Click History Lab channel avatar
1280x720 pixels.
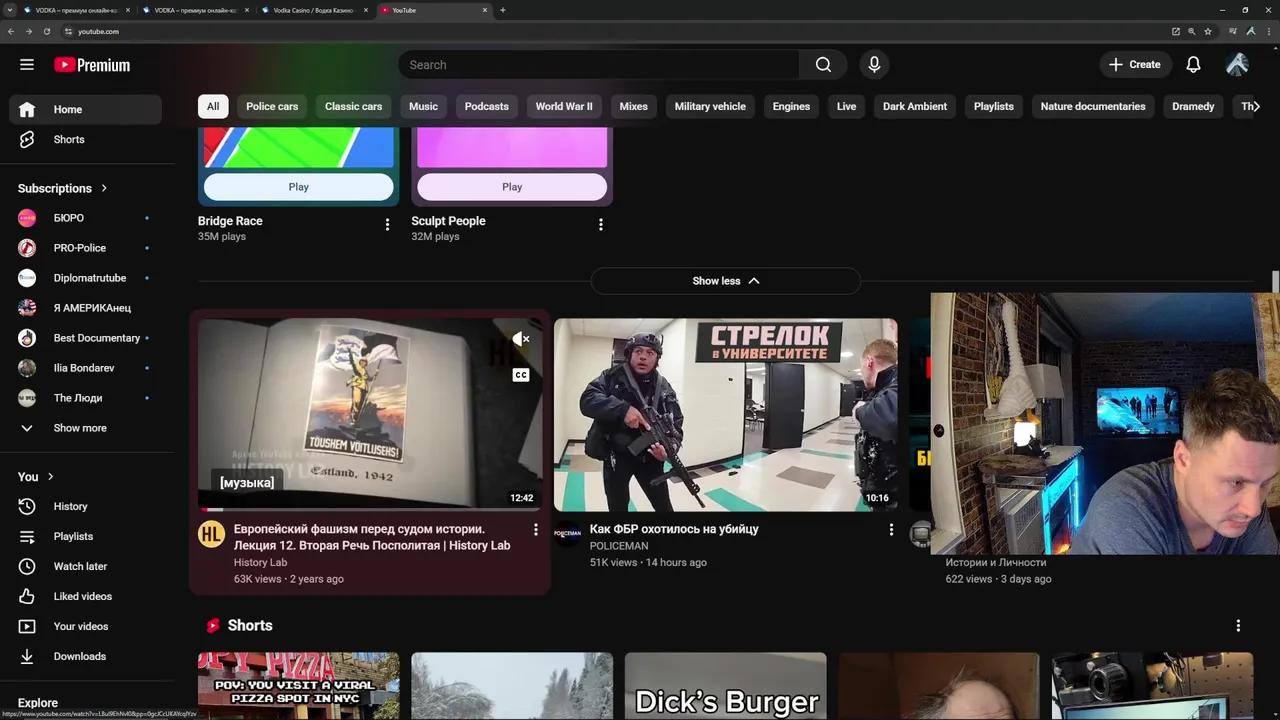pyautogui.click(x=211, y=534)
